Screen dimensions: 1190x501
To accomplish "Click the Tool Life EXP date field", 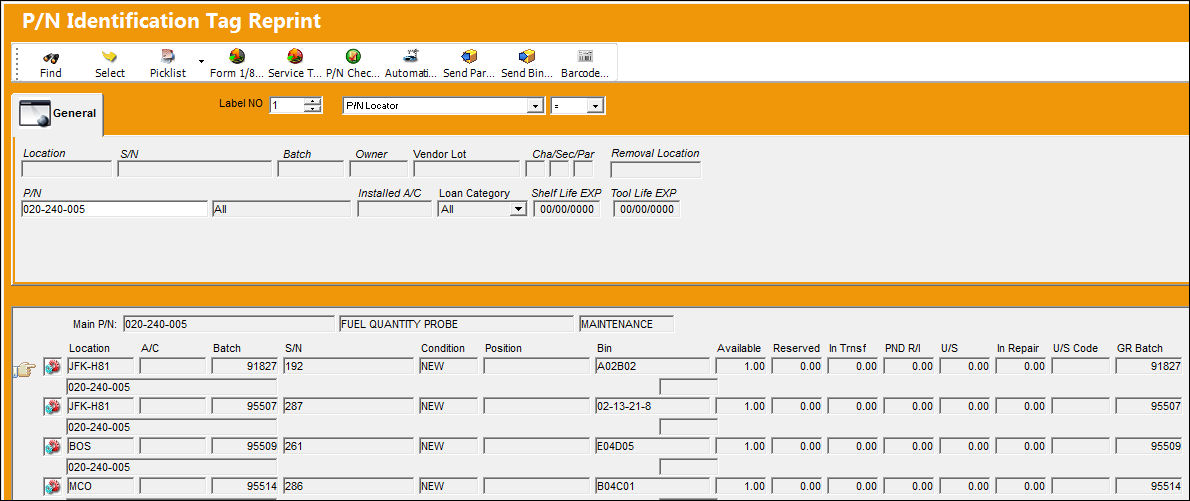I will pyautogui.click(x=647, y=209).
